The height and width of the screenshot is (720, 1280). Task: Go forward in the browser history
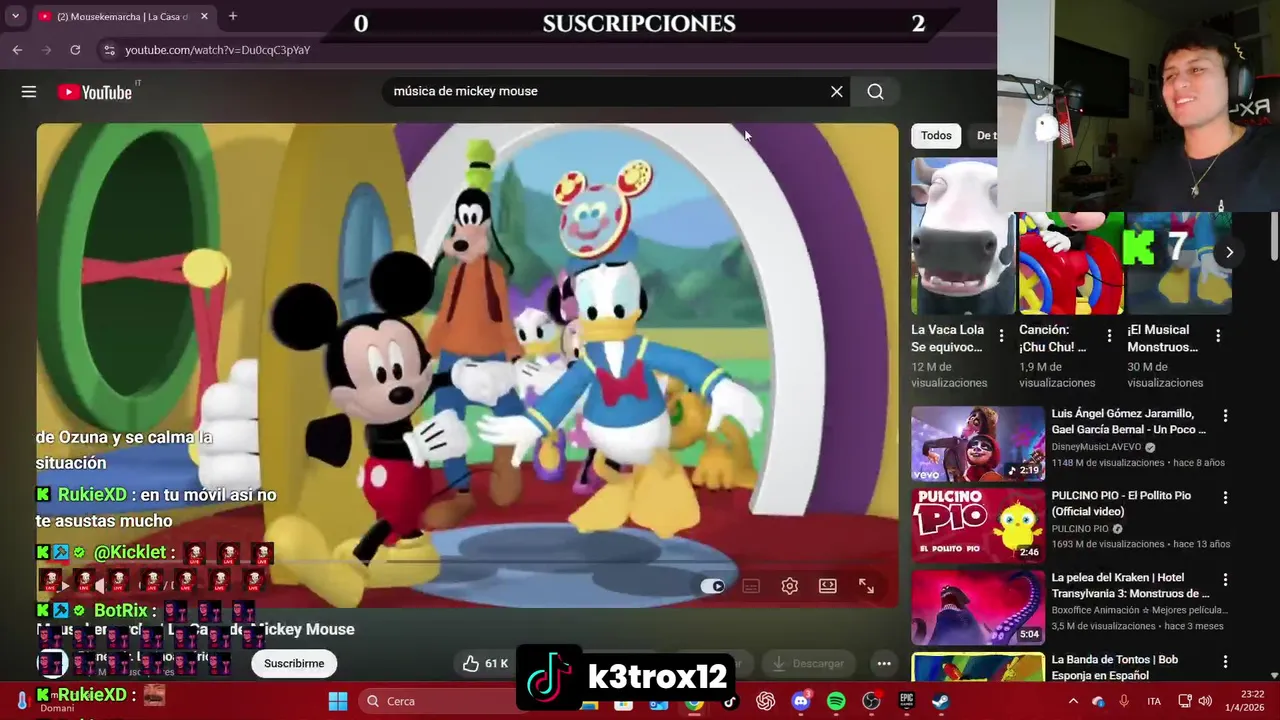(46, 50)
